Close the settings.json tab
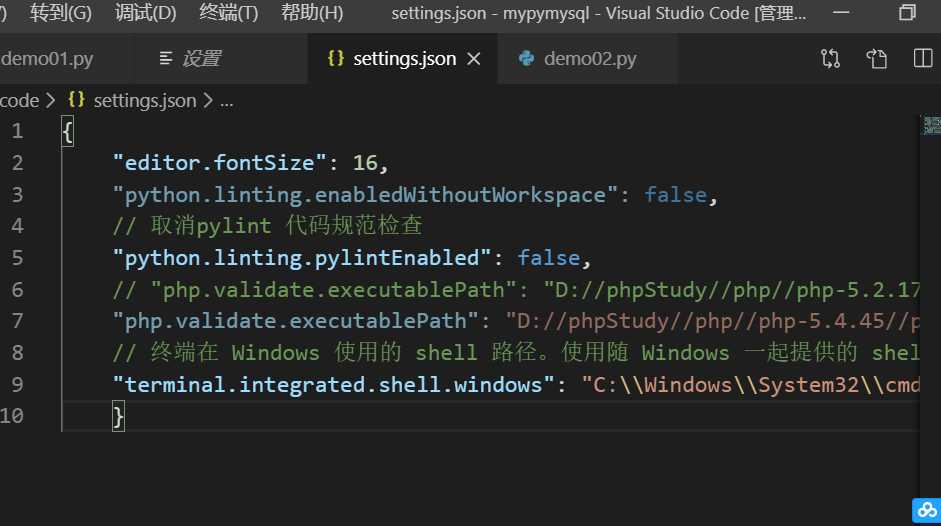 474,59
